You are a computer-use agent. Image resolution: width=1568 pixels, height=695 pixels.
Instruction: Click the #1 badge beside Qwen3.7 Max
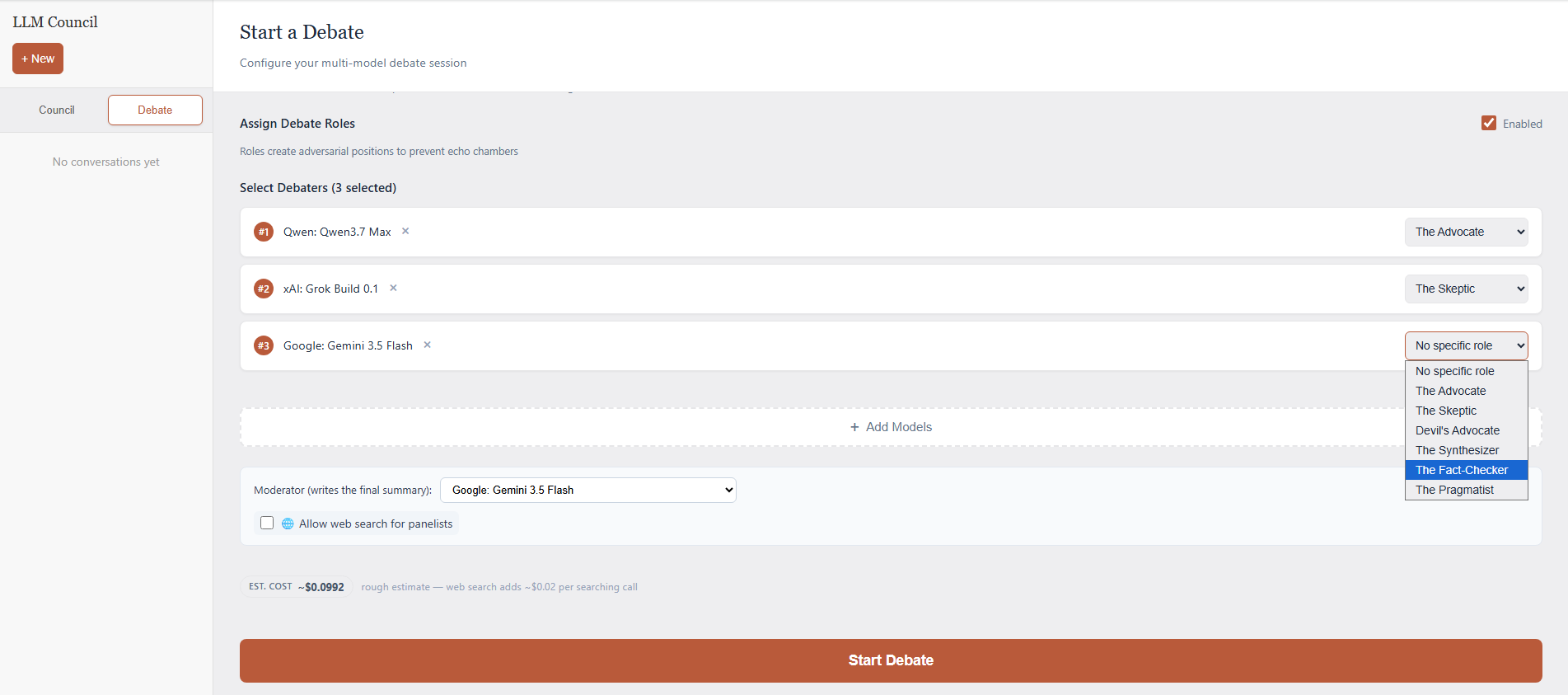click(264, 232)
